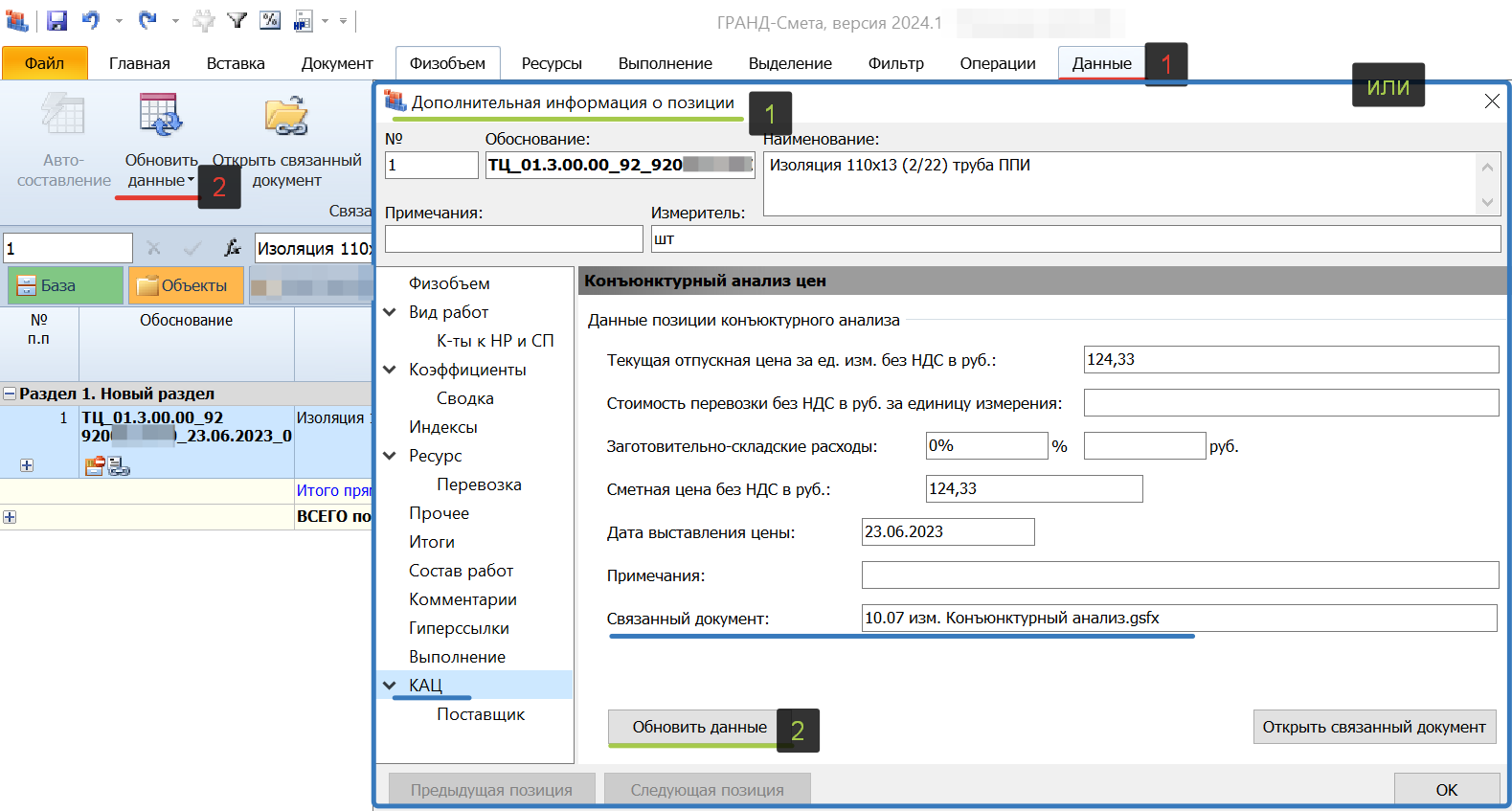The height and width of the screenshot is (811, 1512).
Task: Open the База button
Action: point(65,285)
